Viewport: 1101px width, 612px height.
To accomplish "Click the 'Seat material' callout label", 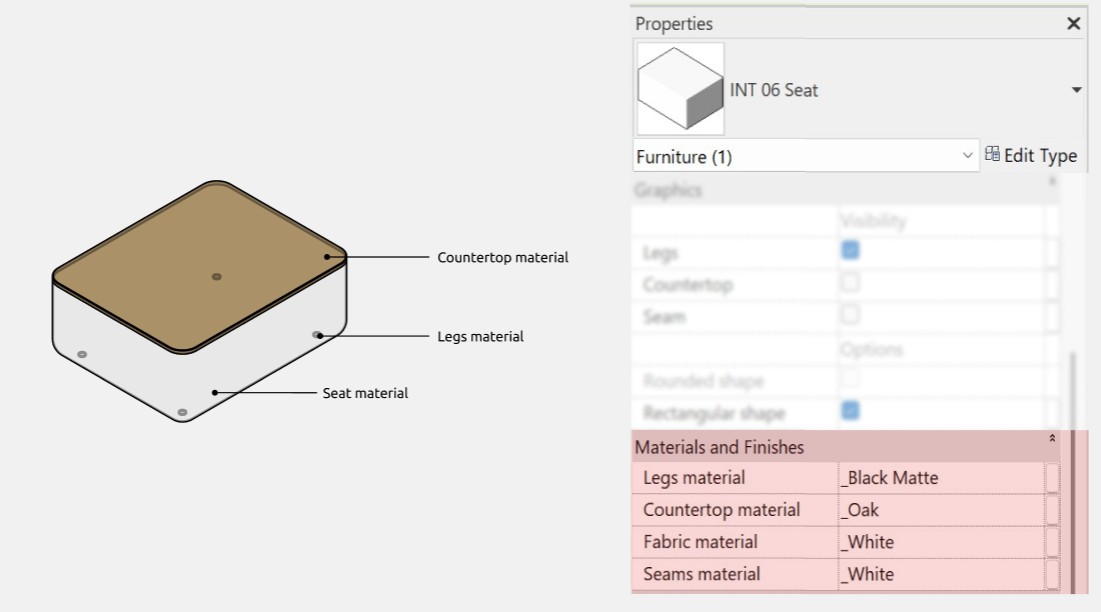I will point(365,393).
